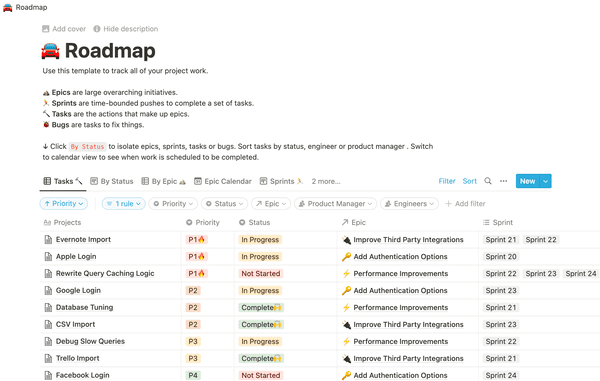
Task: Click the Hide description info icon
Action: click(x=97, y=29)
